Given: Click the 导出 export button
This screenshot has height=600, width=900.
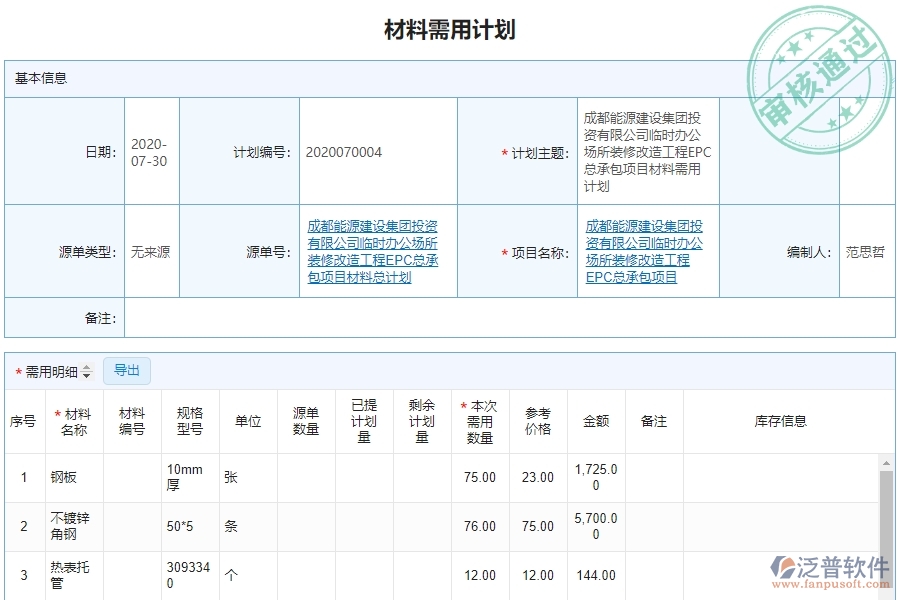Looking at the screenshot, I should 127,370.
